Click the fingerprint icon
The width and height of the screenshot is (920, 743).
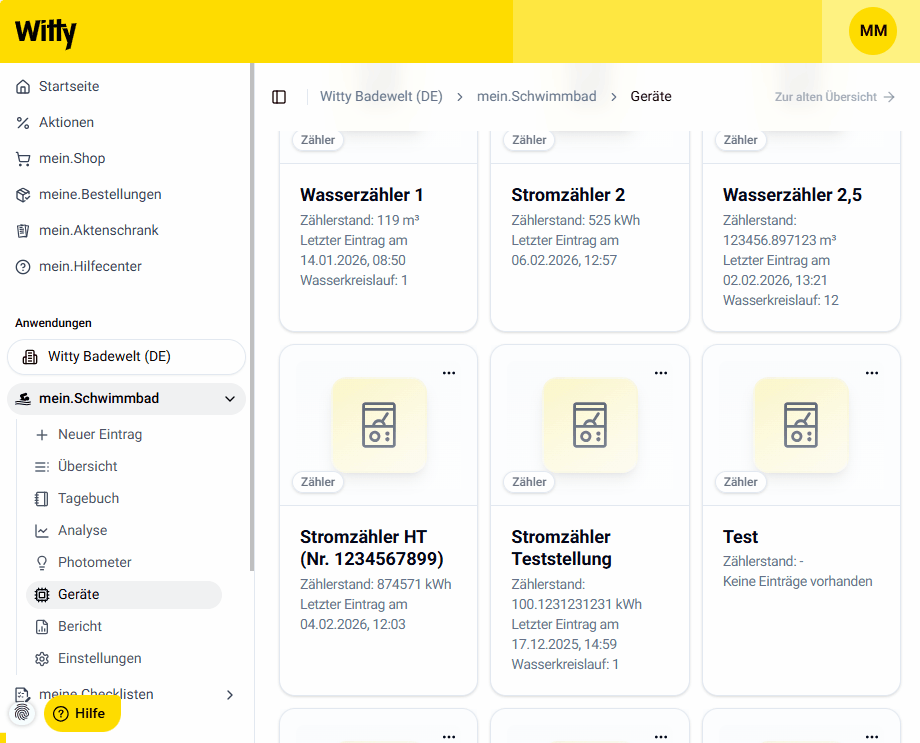22,712
